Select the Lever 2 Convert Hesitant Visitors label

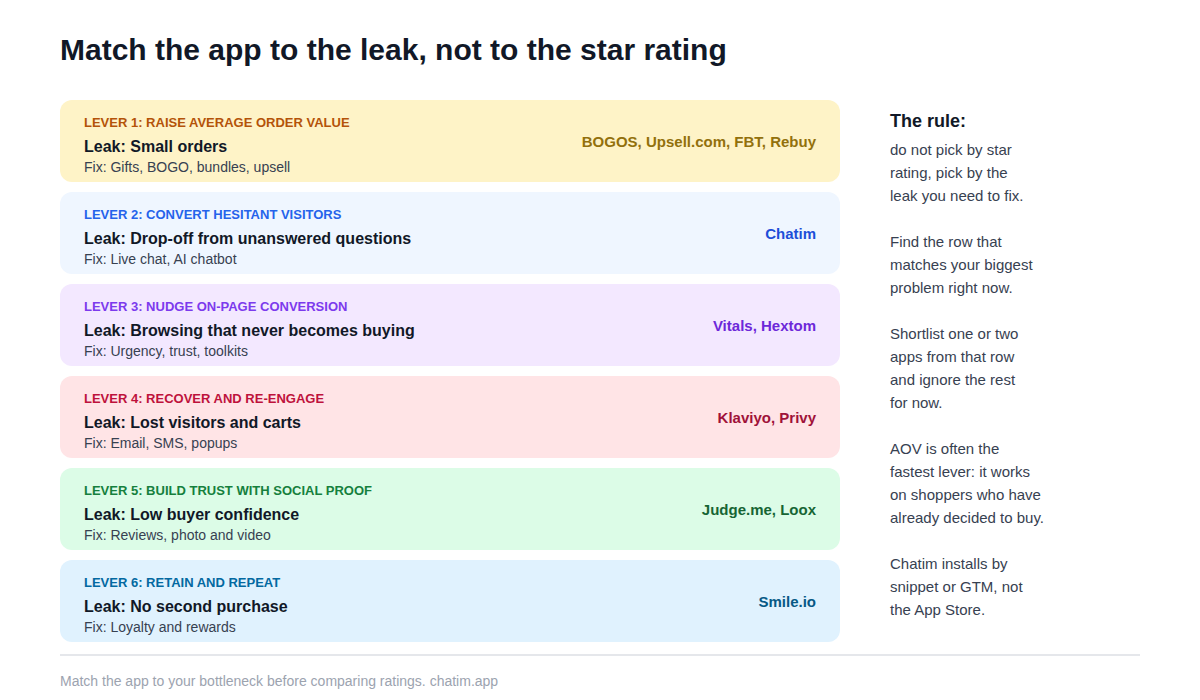pos(213,215)
